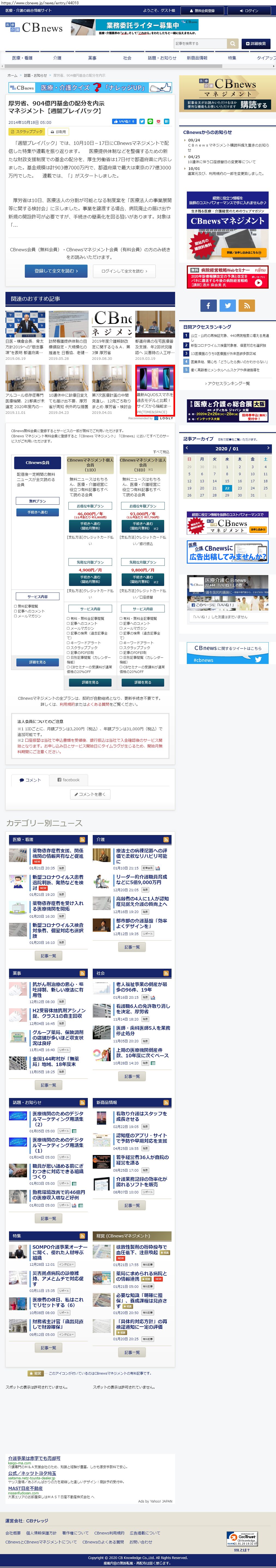Screen dimensions: 276x1568
Task: Open the 薬事 navigation menu item
Action: click(x=92, y=58)
